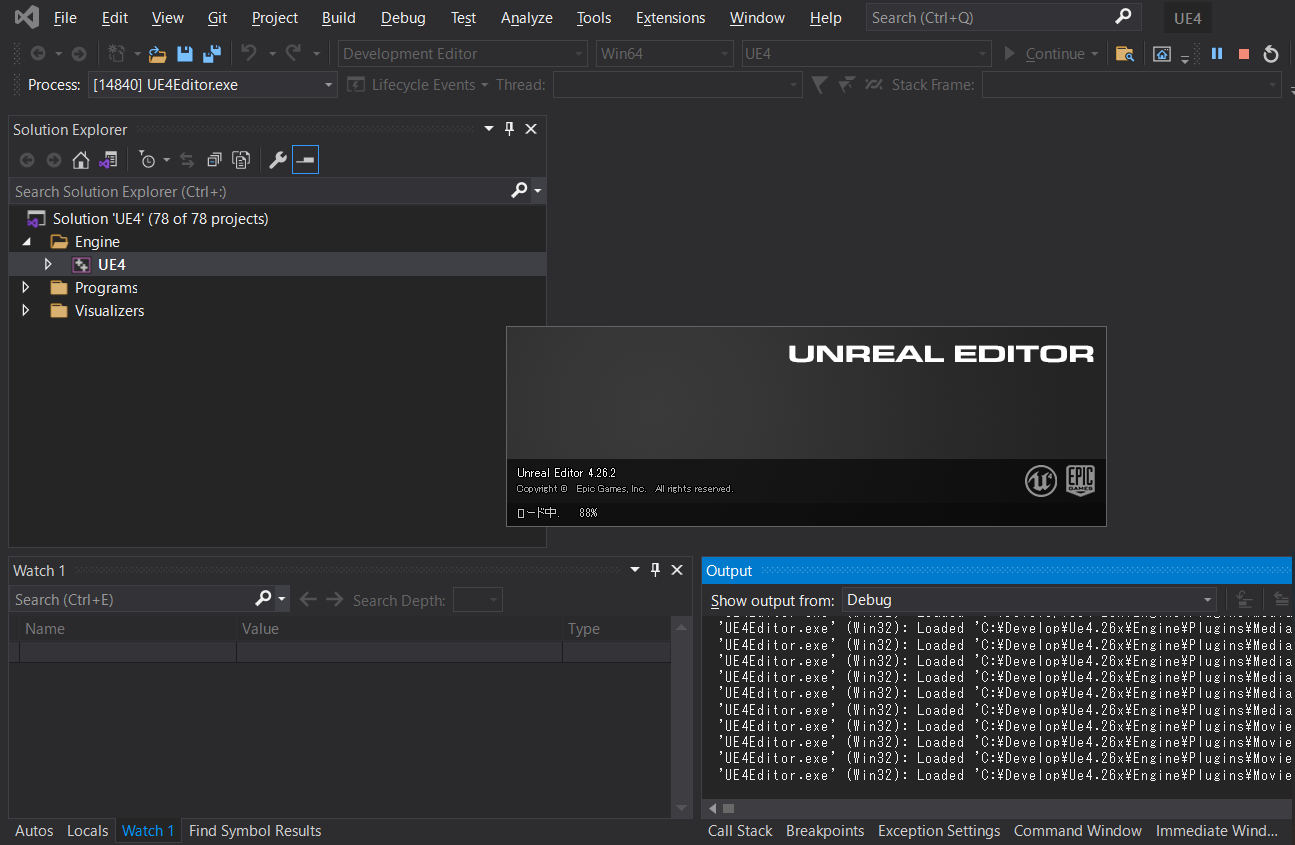Click the Save All icon

click(212, 54)
